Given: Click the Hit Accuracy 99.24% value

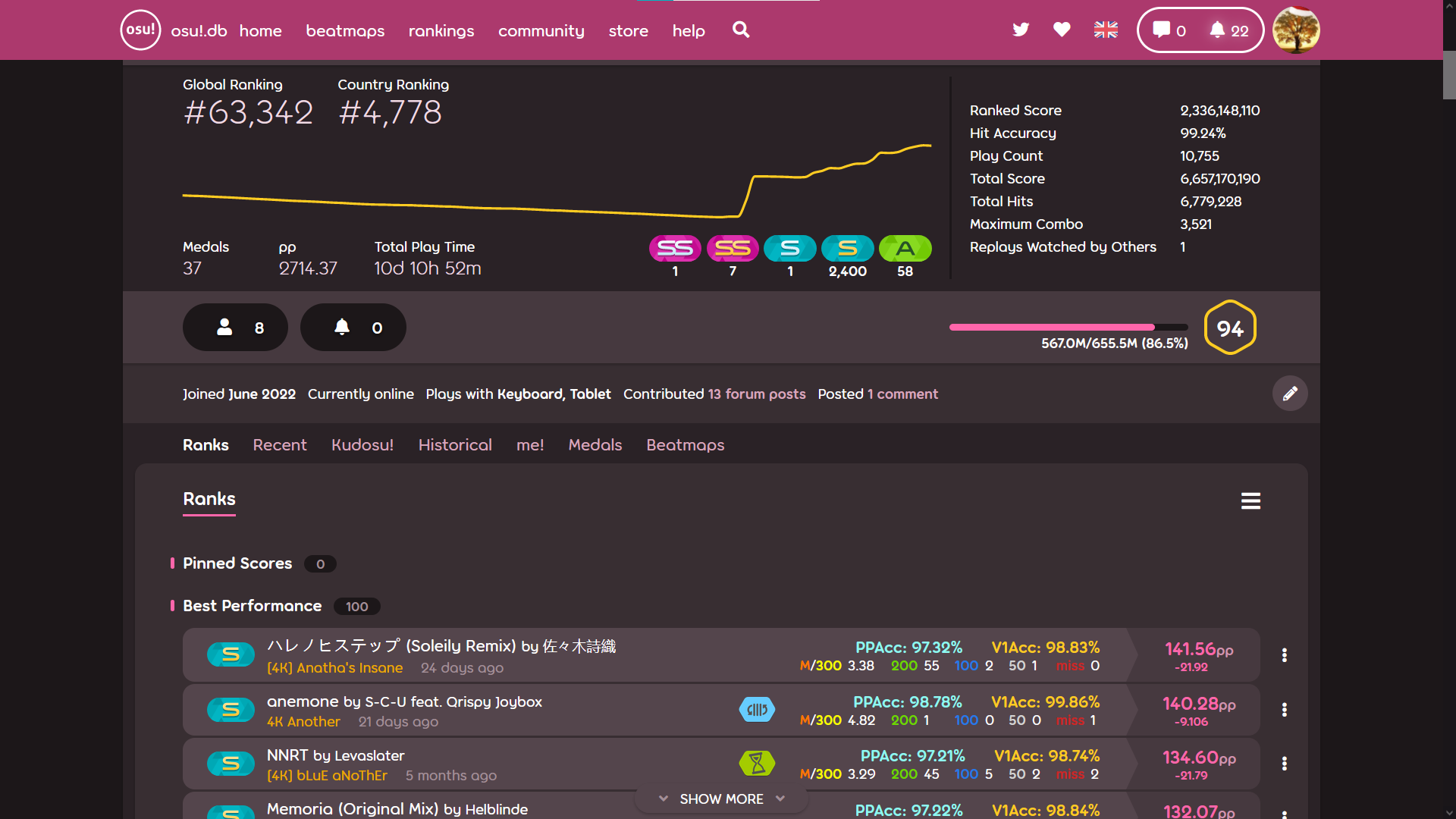Looking at the screenshot, I should coord(1203,133).
